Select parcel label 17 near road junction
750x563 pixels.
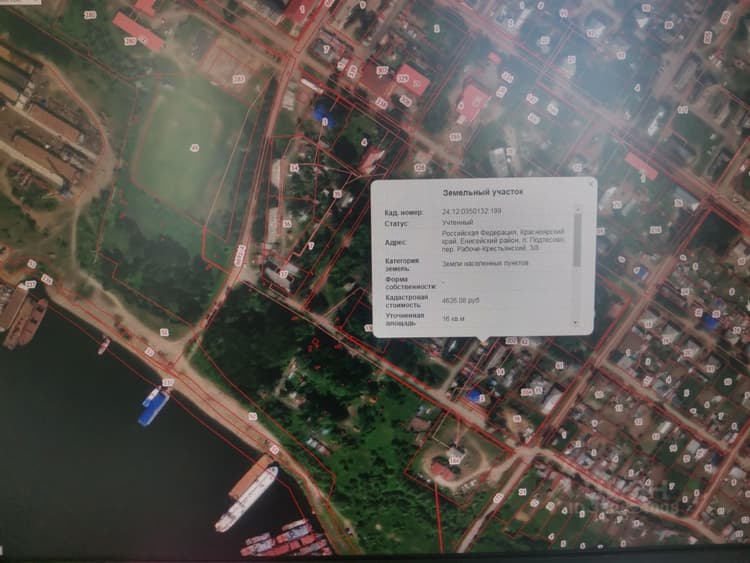point(284,275)
